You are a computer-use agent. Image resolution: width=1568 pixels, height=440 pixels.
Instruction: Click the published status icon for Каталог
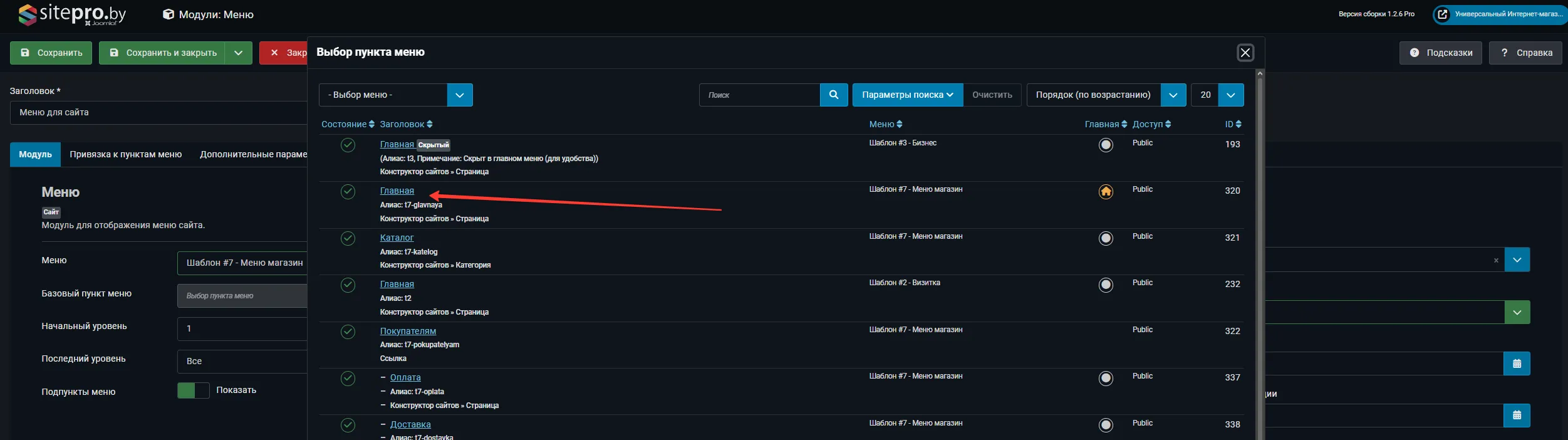348,238
